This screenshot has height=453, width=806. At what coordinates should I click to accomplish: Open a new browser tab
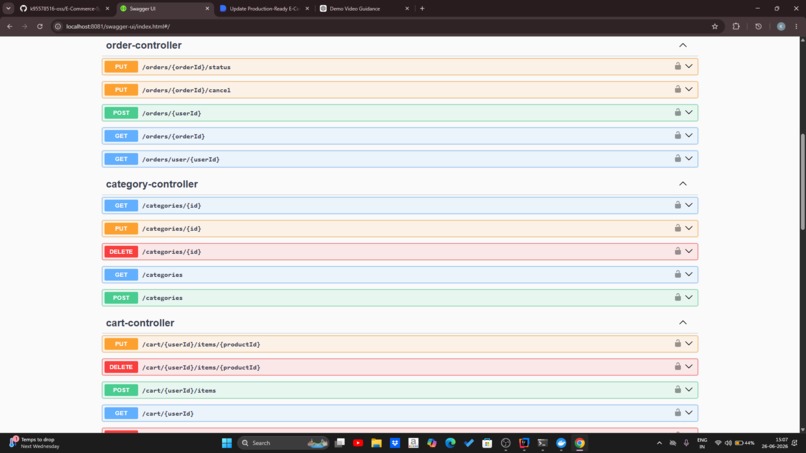click(422, 9)
